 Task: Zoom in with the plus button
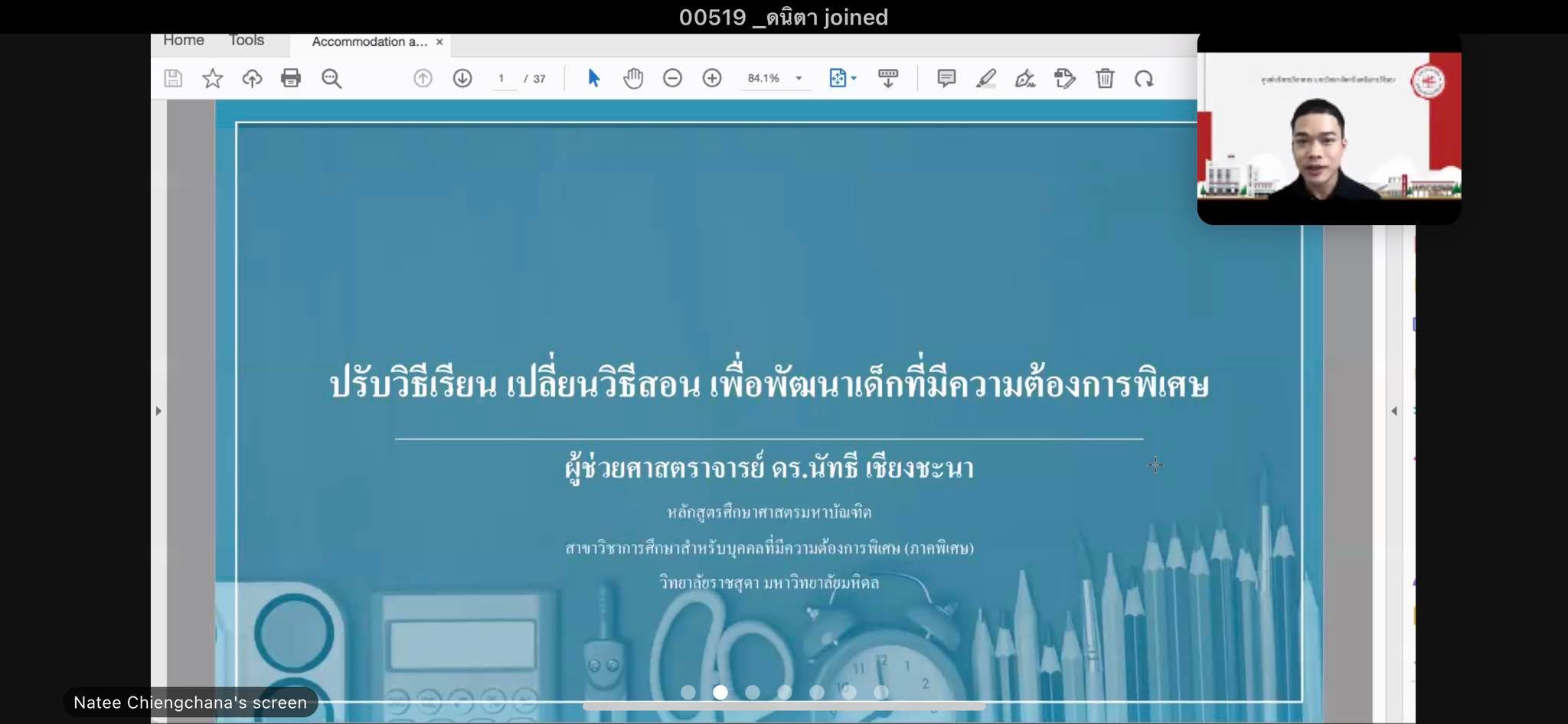712,78
